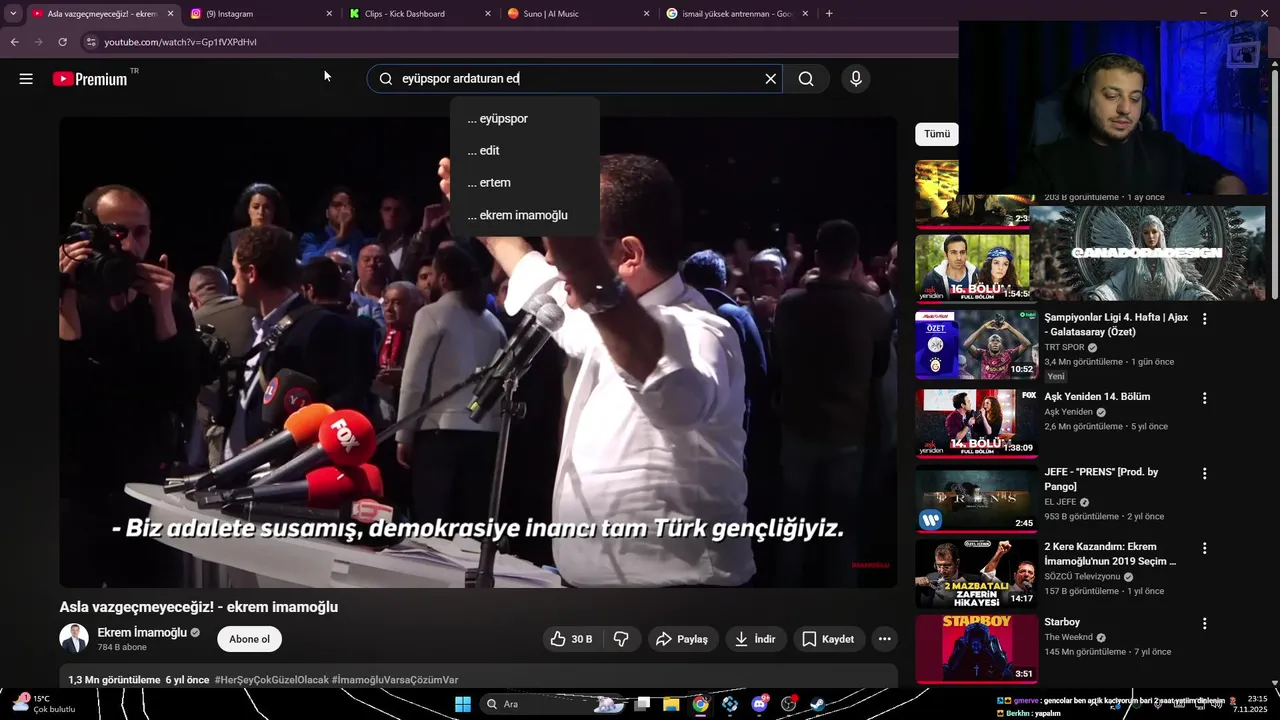Close the Suno | AI Music tab
Image resolution: width=1280 pixels, height=720 pixels.
click(x=646, y=14)
